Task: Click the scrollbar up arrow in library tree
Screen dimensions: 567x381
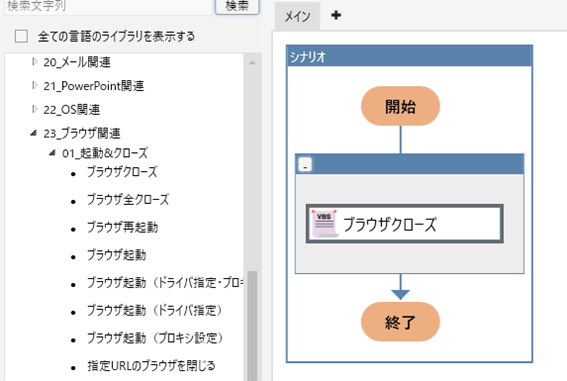Action: point(252,63)
